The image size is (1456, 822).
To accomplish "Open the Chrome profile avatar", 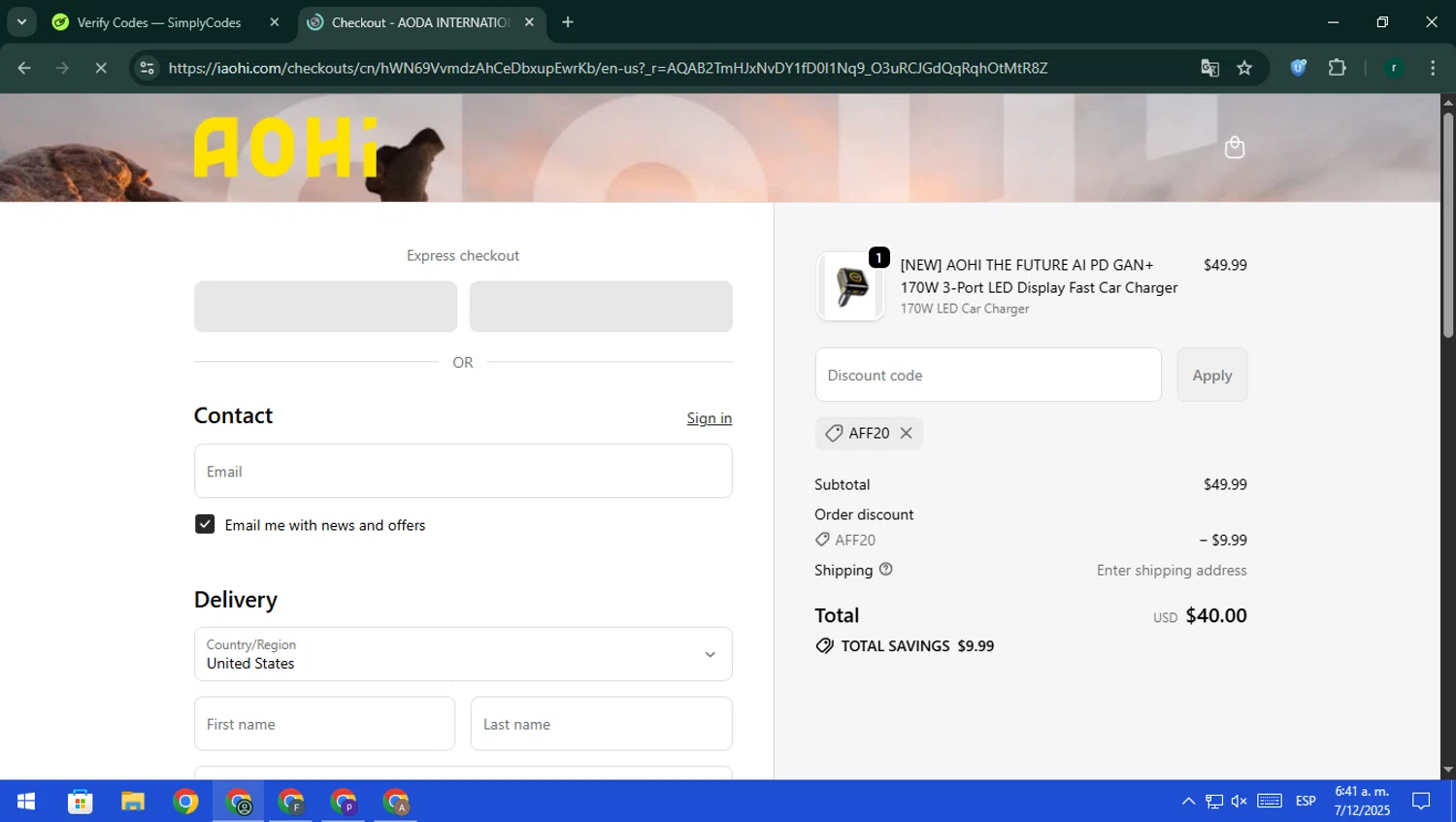I will [1394, 68].
